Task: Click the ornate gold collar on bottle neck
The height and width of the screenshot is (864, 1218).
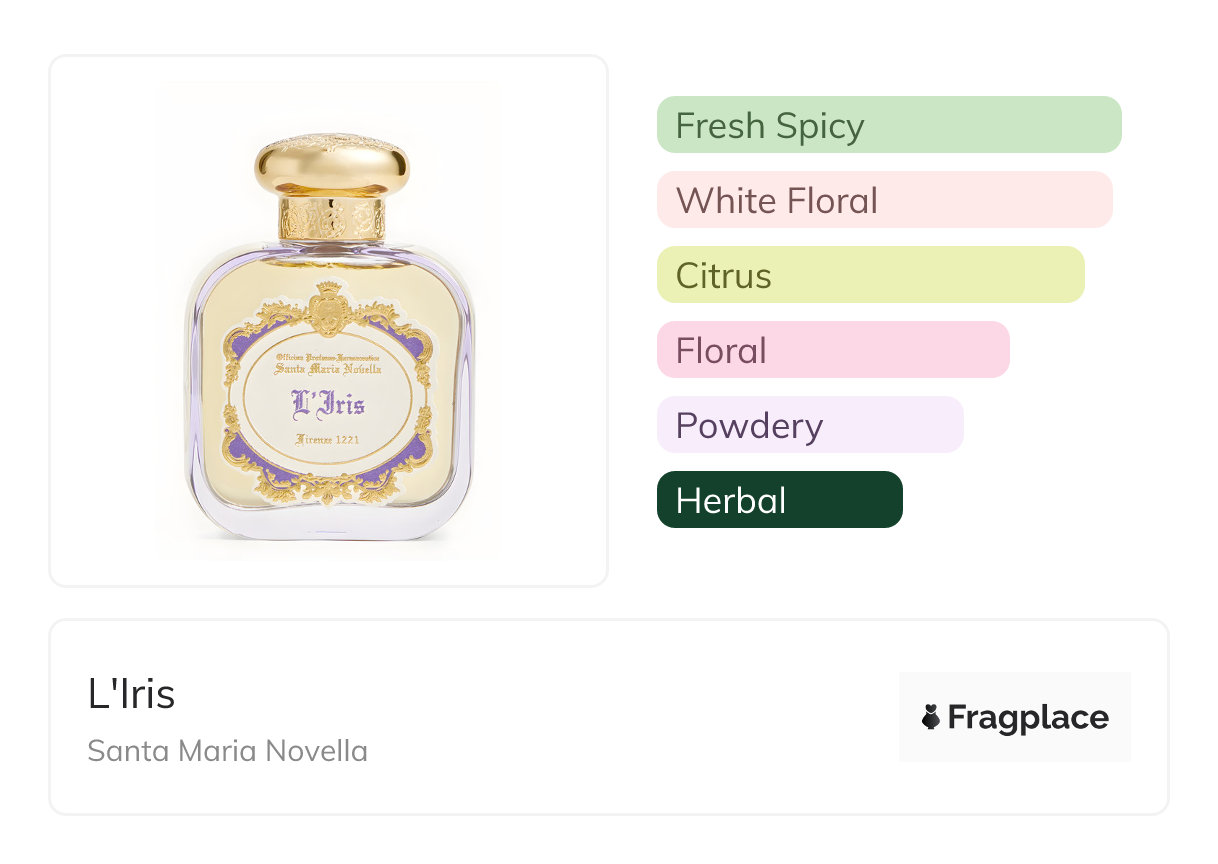Action: pyautogui.click(x=331, y=217)
